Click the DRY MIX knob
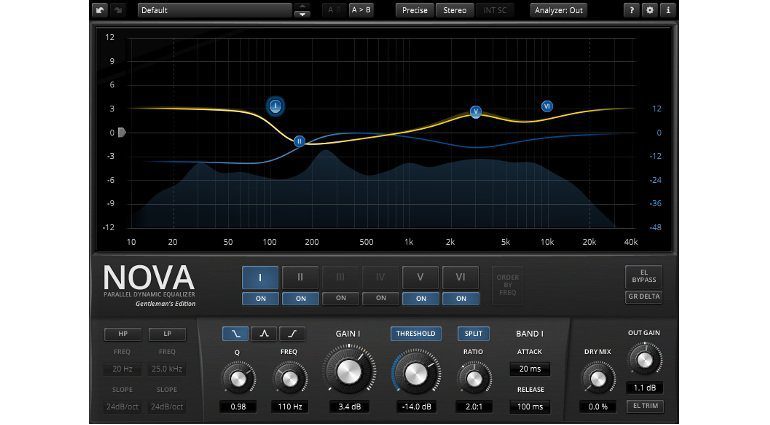This screenshot has width=770, height=425. coord(598,379)
